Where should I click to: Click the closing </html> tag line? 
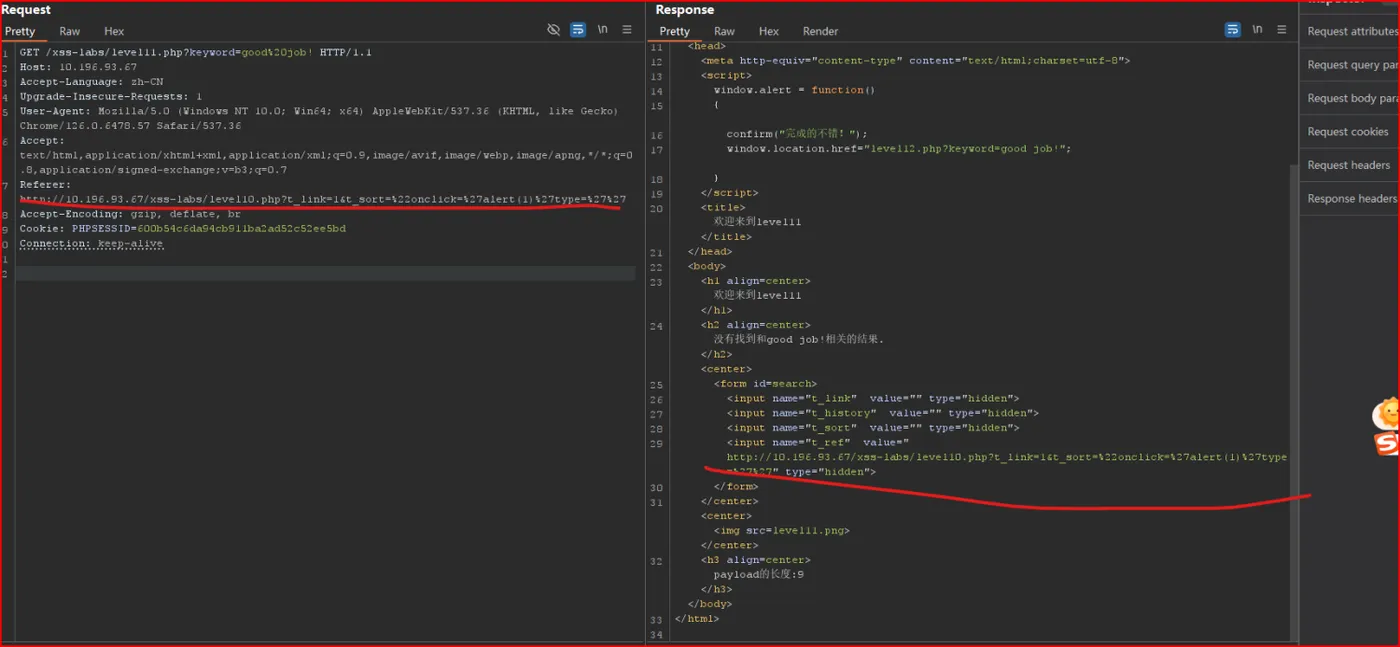tap(697, 619)
